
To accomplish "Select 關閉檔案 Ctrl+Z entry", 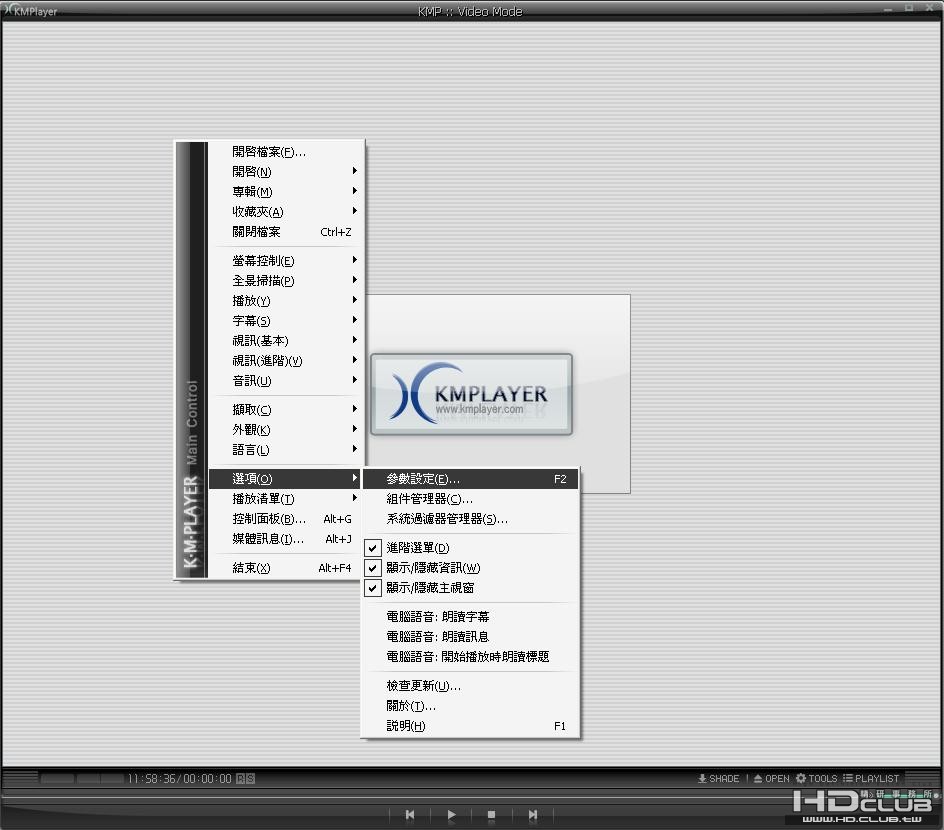I will click(286, 232).
